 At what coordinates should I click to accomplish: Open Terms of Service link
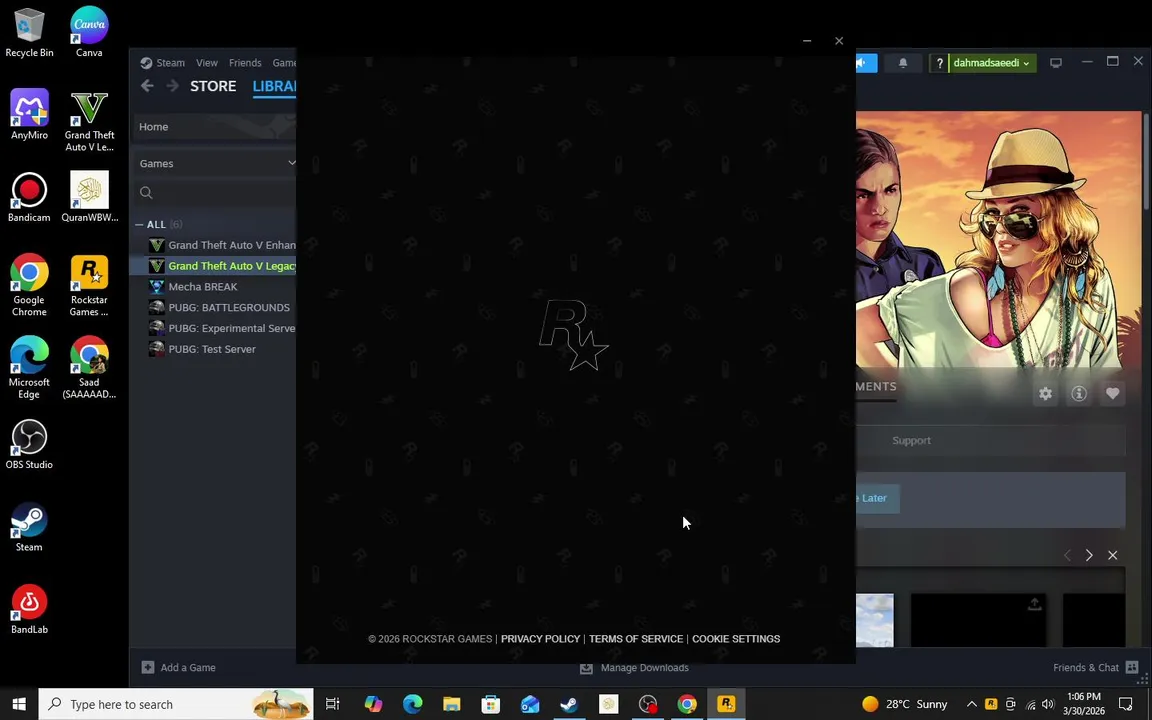(x=636, y=638)
